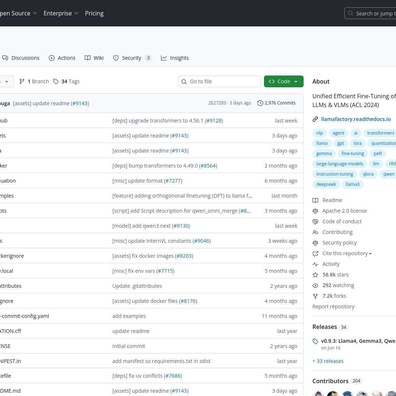Open pull request #9128 link
This screenshot has height=396, width=396.
tap(214, 121)
